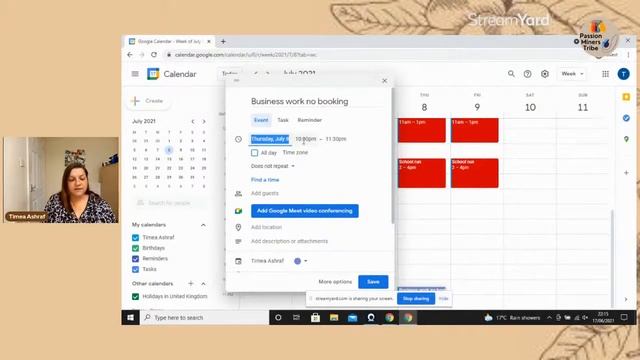This screenshot has height=360, width=640.
Task: Toggle Timea Ashraf calendar checkbox
Action: coord(136,238)
